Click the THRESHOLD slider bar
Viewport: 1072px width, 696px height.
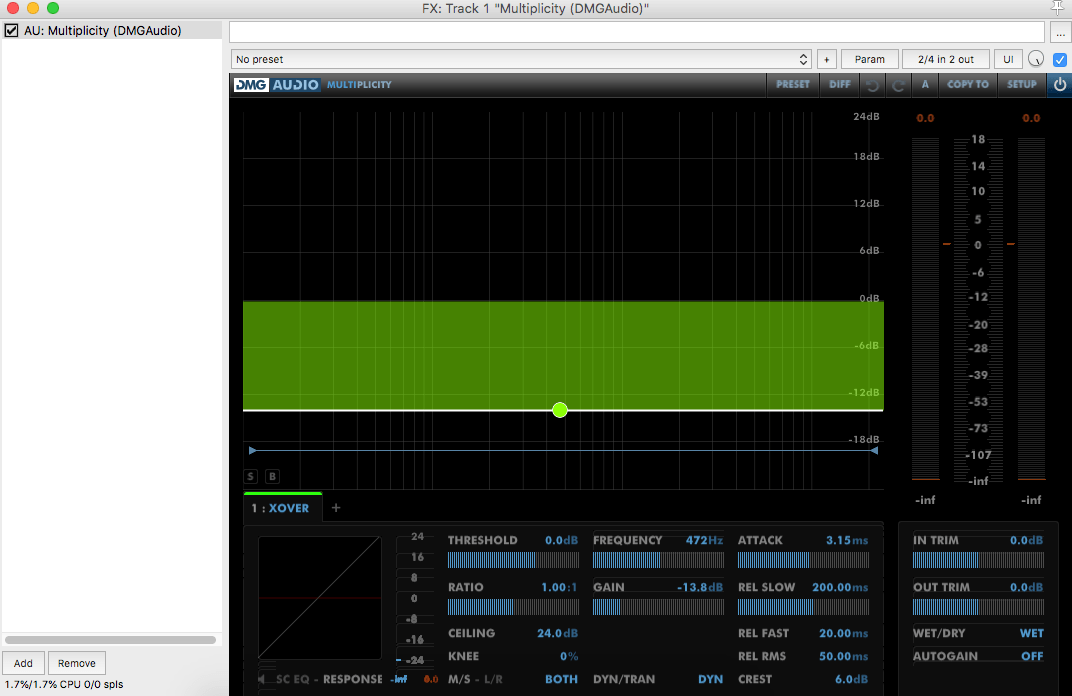coord(512,560)
